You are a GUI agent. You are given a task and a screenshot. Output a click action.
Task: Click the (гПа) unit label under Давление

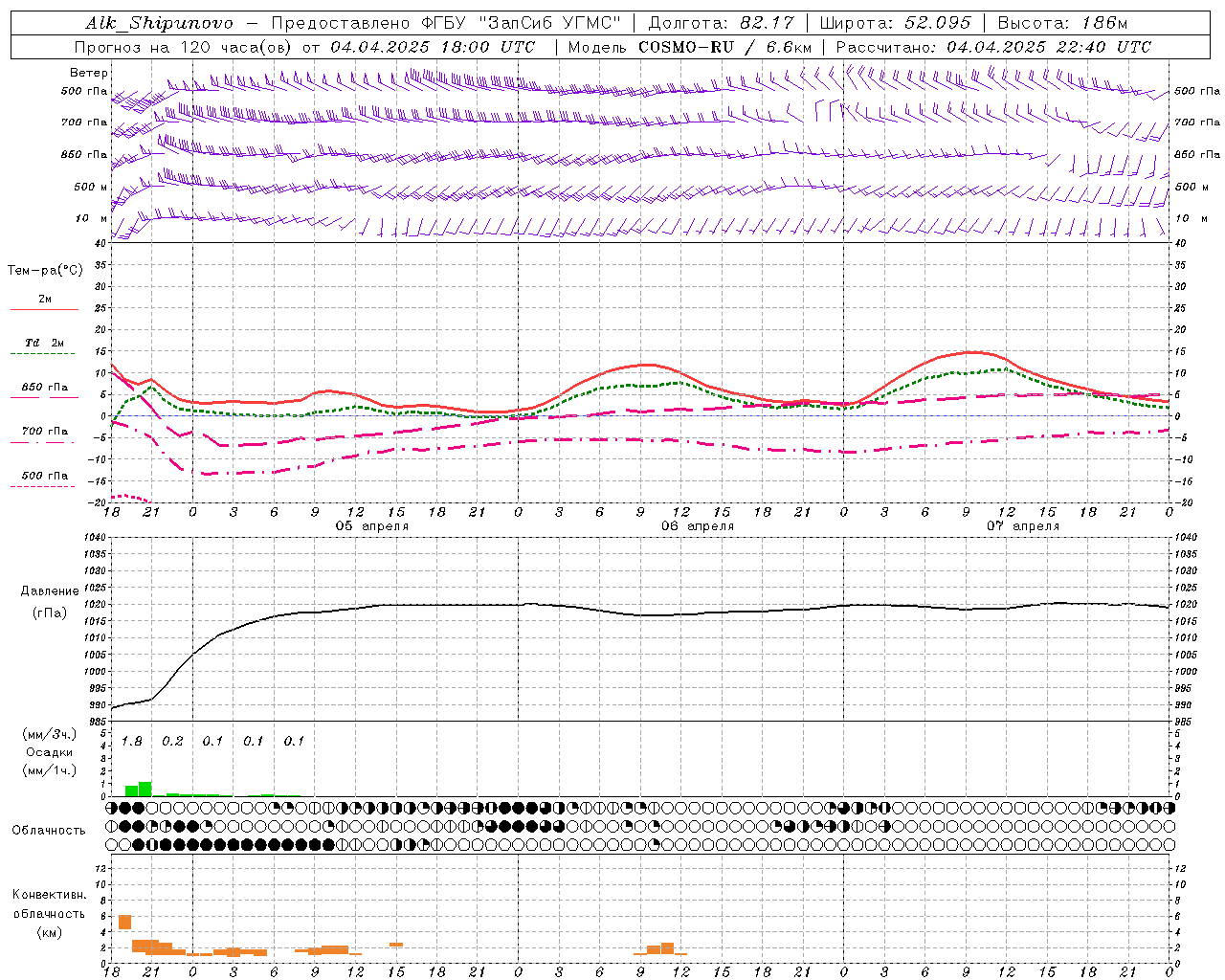49,613
